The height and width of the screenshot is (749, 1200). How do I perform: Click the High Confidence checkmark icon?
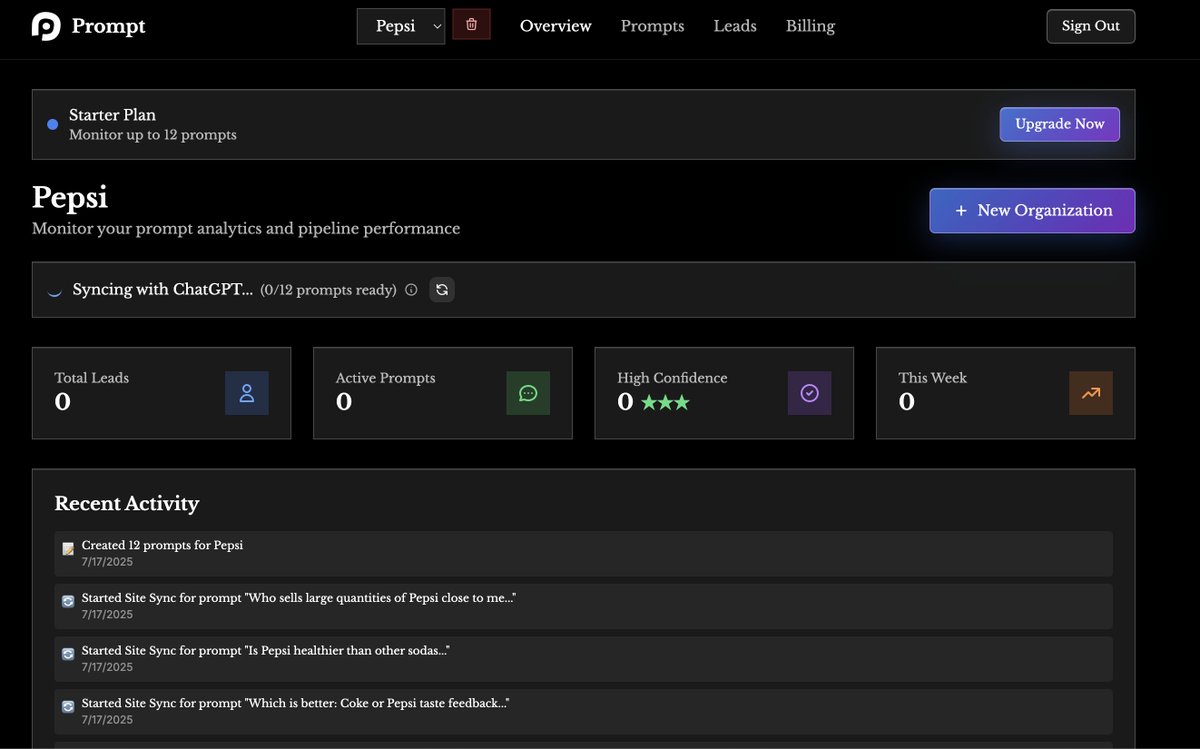click(810, 393)
